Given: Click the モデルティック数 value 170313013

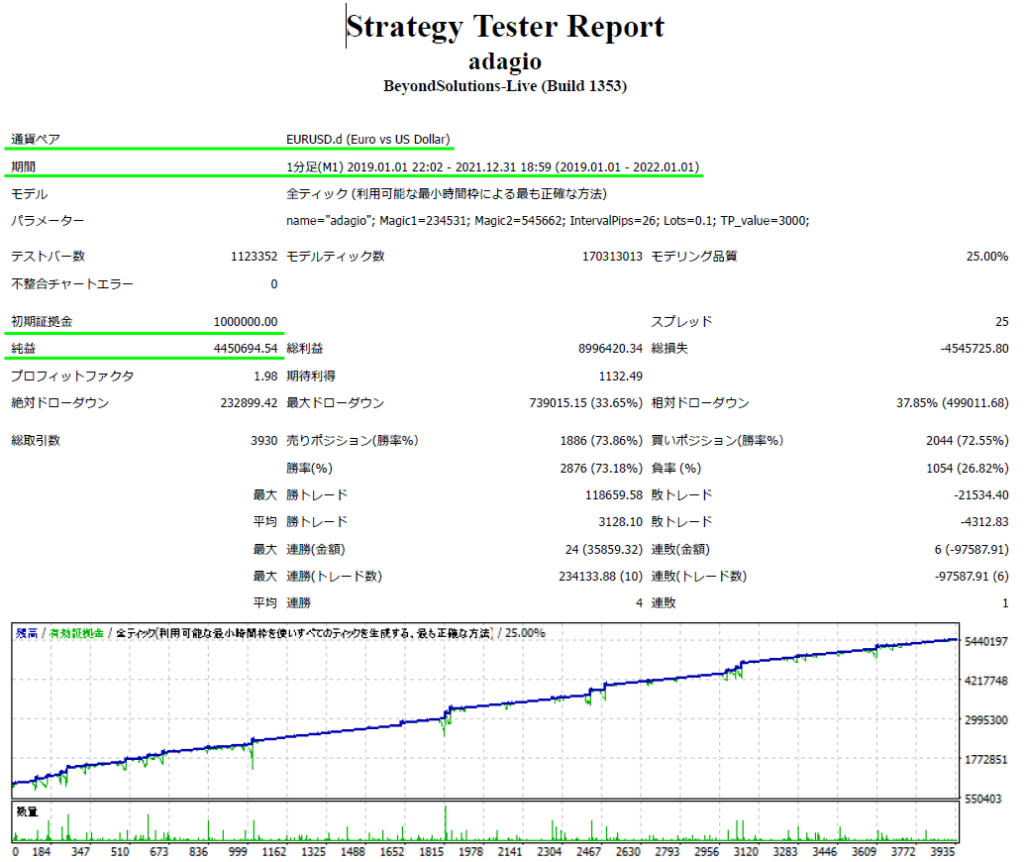Looking at the screenshot, I should pyautogui.click(x=613, y=256).
